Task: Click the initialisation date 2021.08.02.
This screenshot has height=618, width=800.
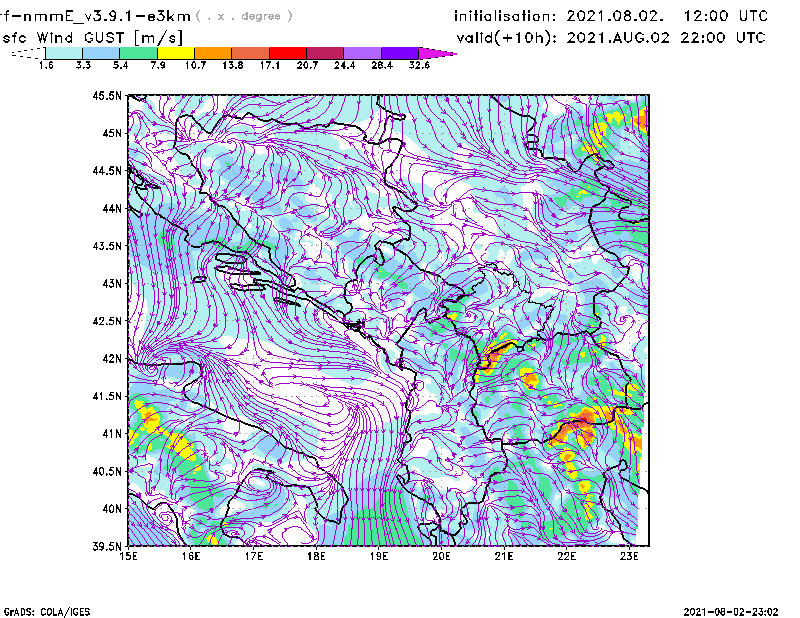Action: pos(615,16)
